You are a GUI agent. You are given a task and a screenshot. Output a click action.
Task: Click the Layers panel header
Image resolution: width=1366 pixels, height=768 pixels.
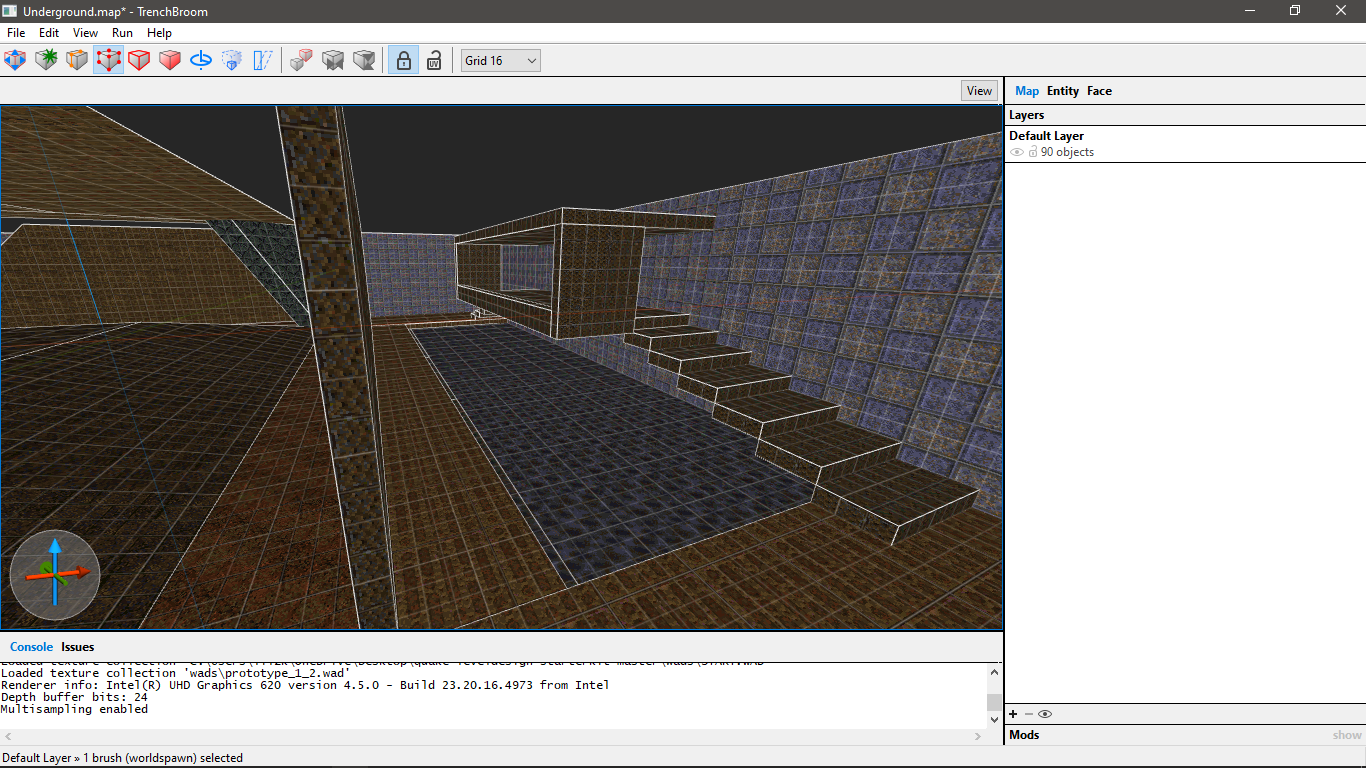tap(1185, 115)
